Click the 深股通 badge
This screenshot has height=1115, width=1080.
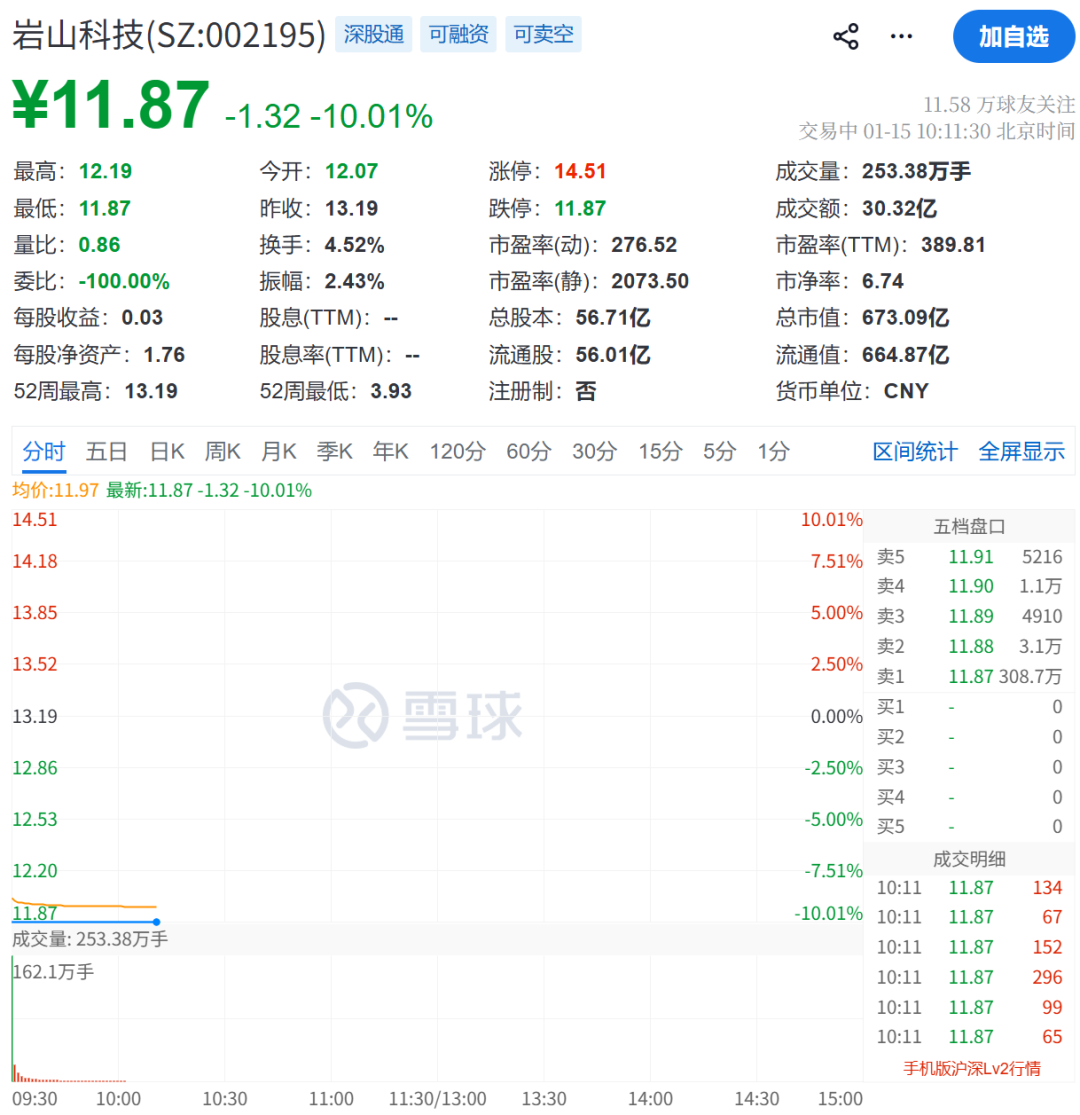tap(373, 34)
